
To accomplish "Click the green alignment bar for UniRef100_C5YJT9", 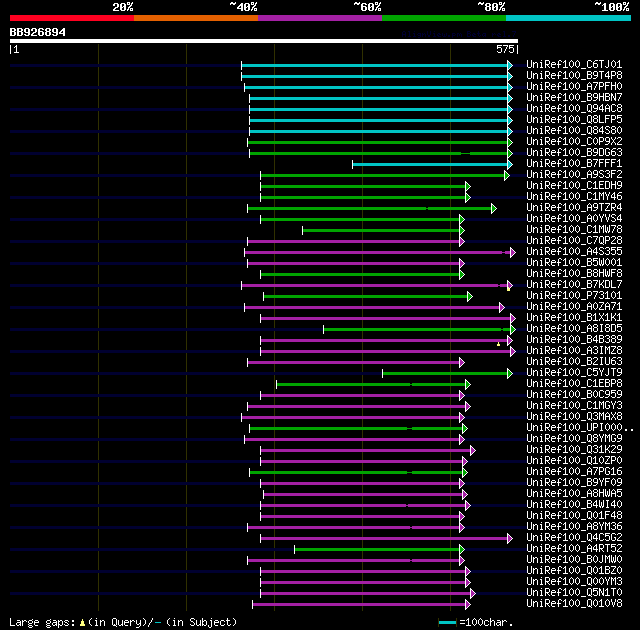I will 445,374.
